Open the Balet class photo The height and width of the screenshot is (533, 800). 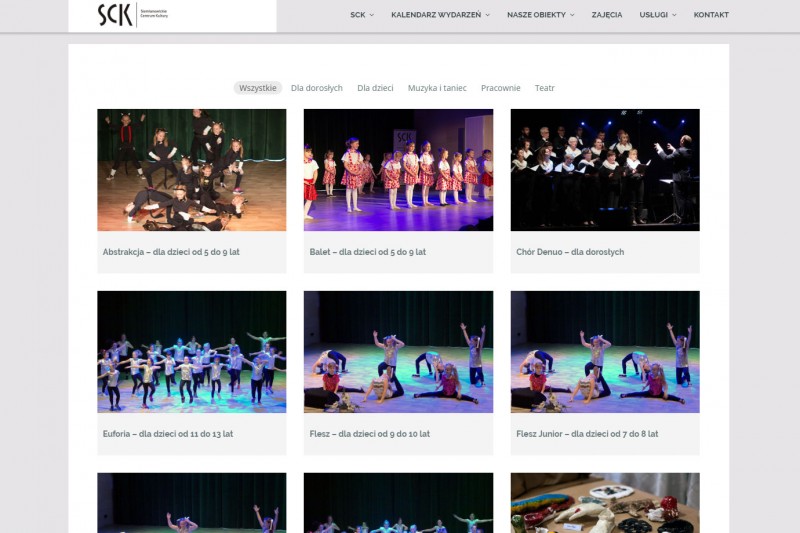point(398,170)
